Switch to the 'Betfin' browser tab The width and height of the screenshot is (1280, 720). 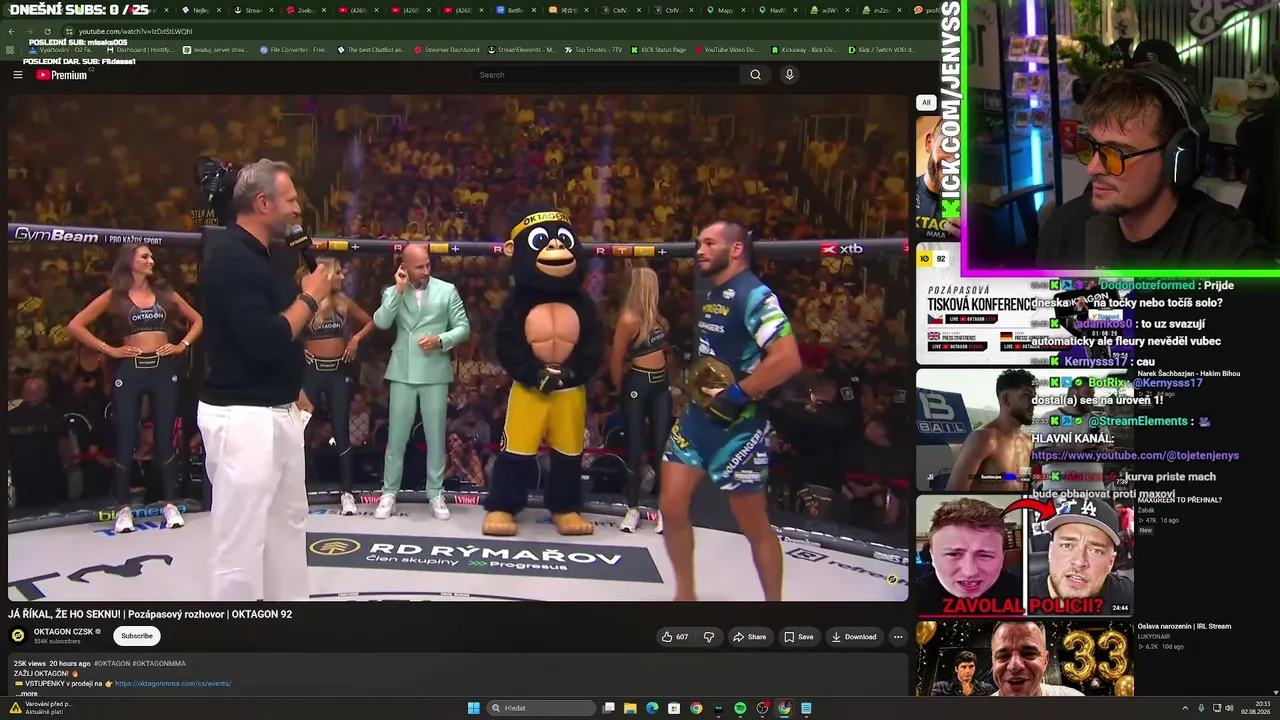(x=515, y=10)
